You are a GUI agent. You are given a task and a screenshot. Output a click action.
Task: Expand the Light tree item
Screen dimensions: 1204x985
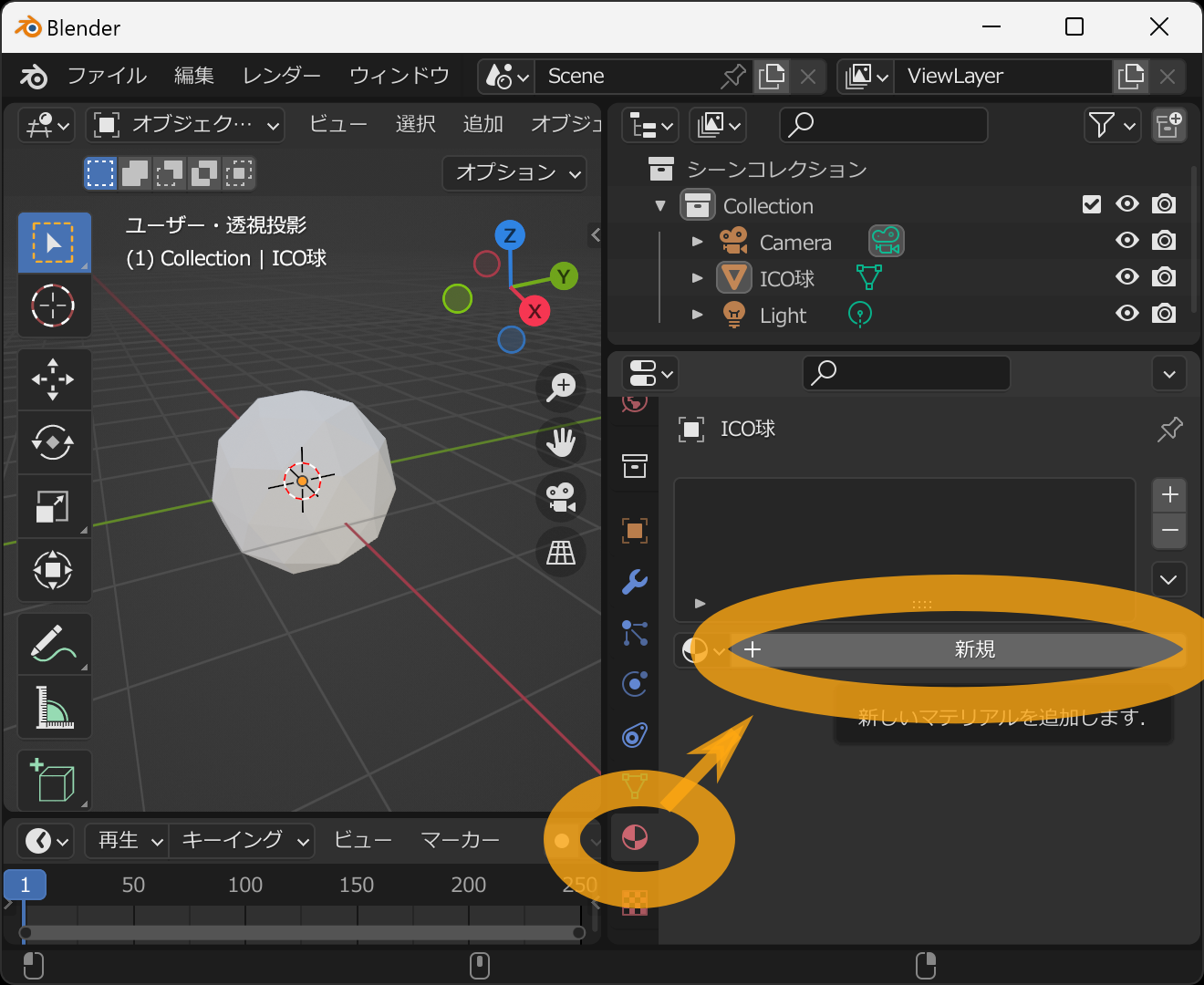pos(698,315)
